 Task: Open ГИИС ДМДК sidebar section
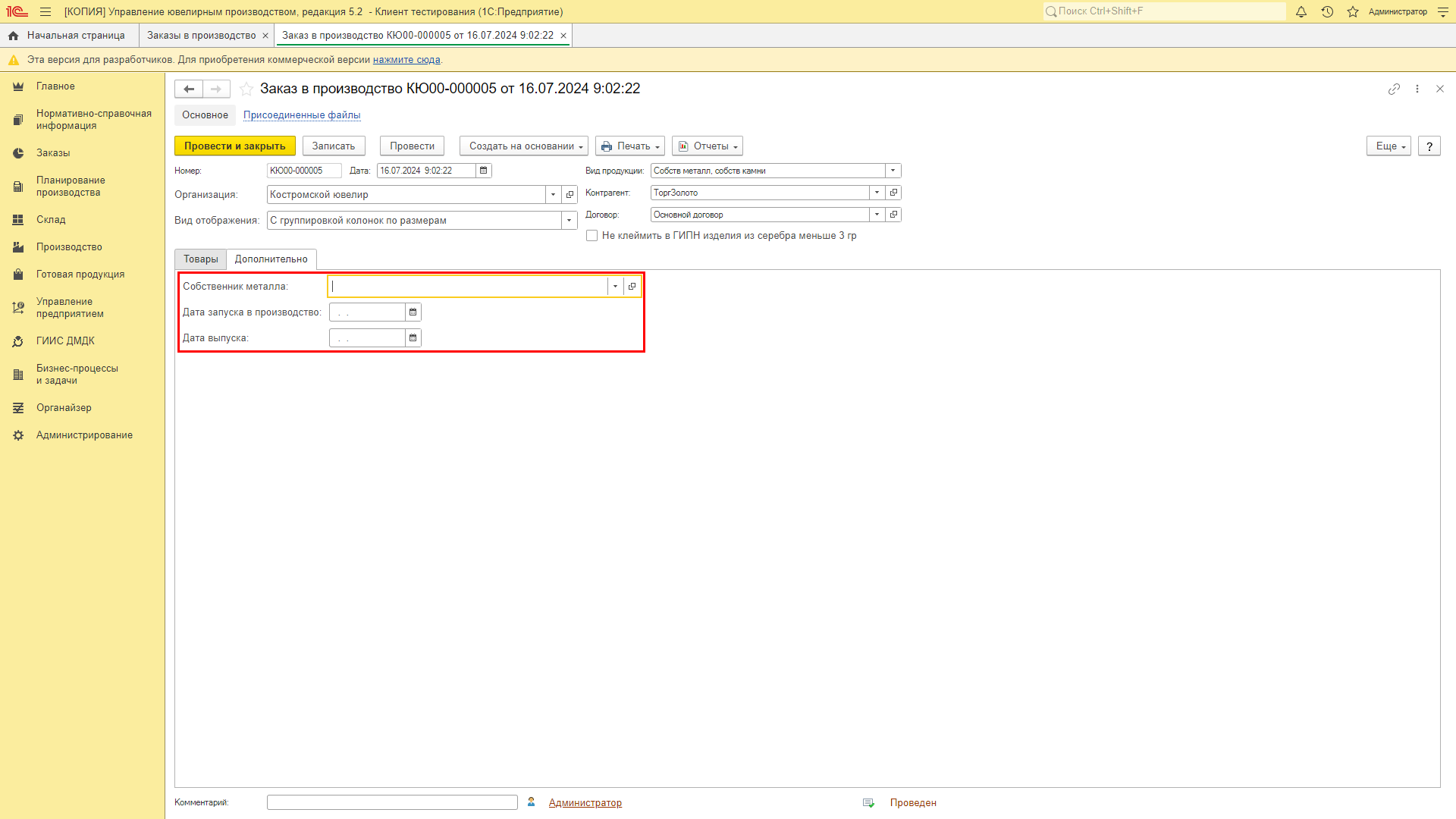82,341
